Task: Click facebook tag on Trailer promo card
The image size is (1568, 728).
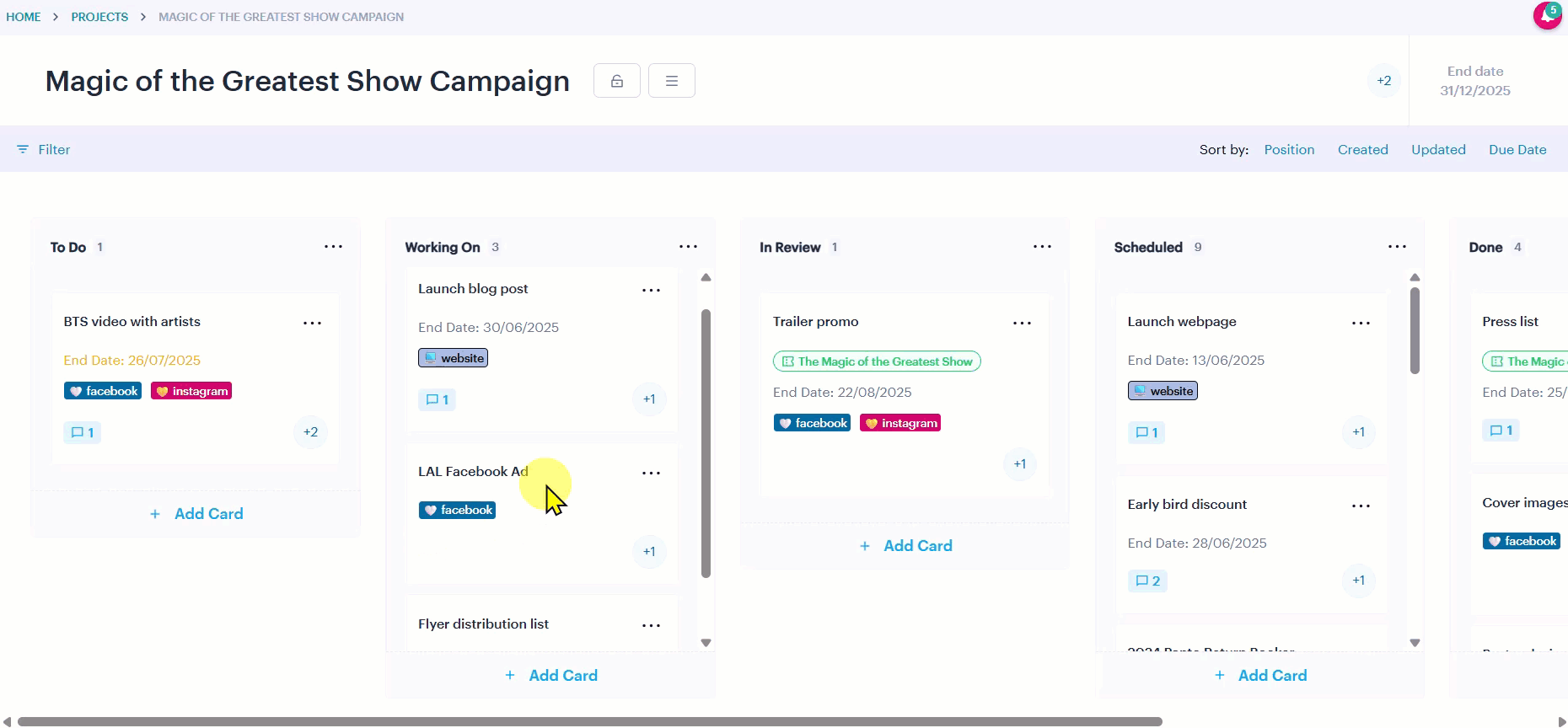Action: 813,423
